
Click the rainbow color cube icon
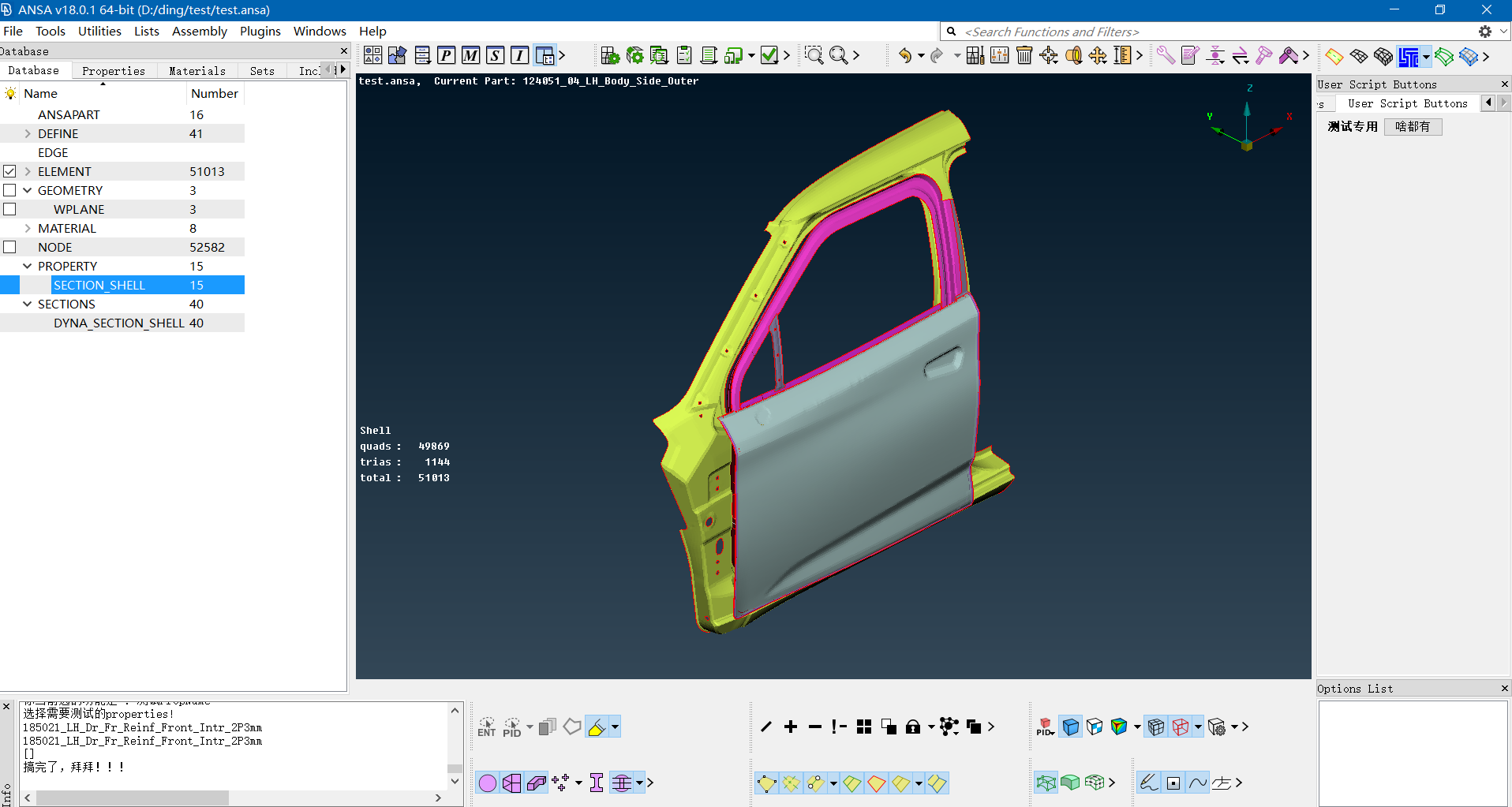[1119, 727]
